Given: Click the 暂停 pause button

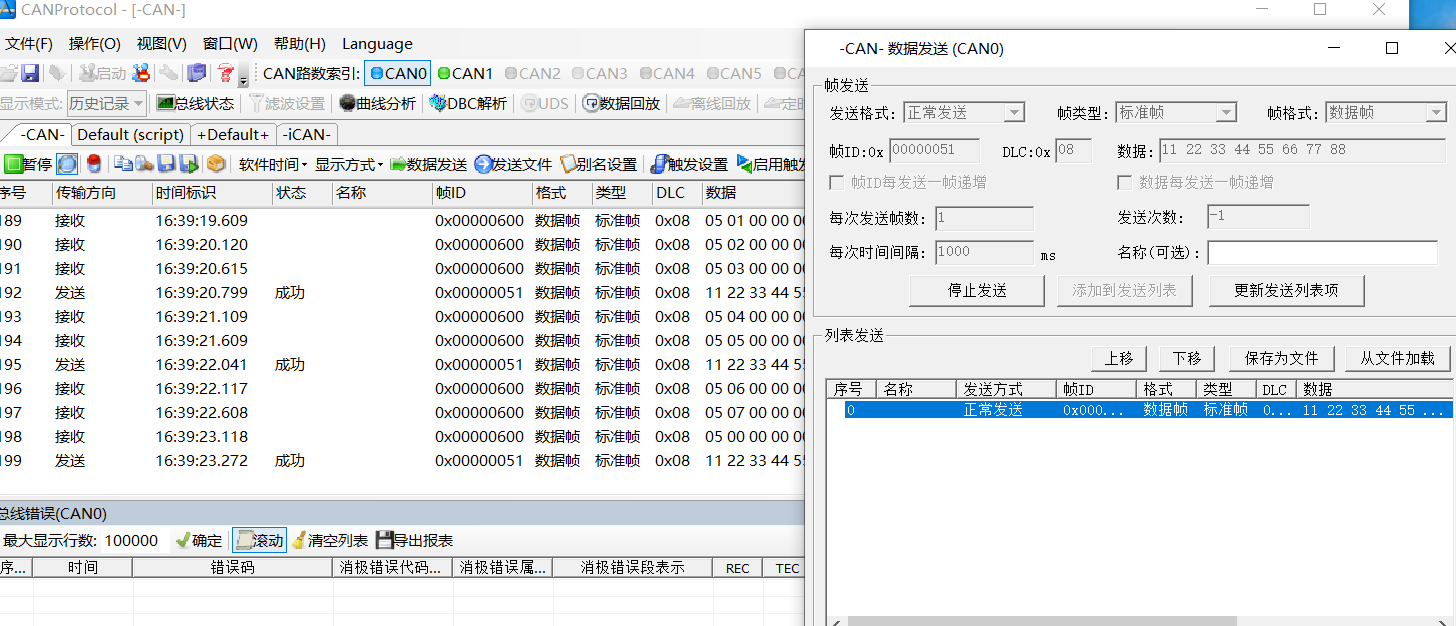Looking at the screenshot, I should point(28,164).
